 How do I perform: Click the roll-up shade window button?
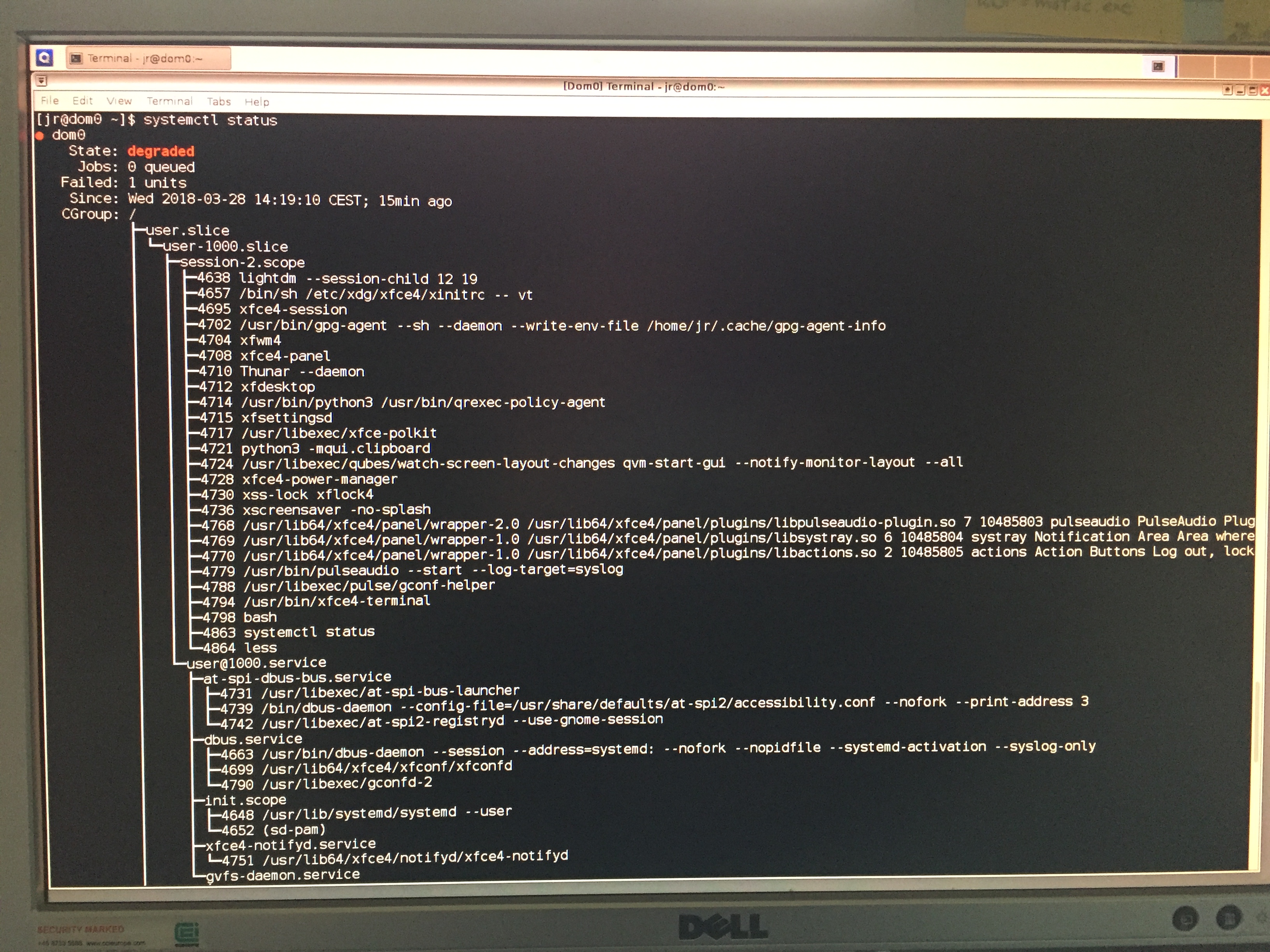coord(1228,90)
